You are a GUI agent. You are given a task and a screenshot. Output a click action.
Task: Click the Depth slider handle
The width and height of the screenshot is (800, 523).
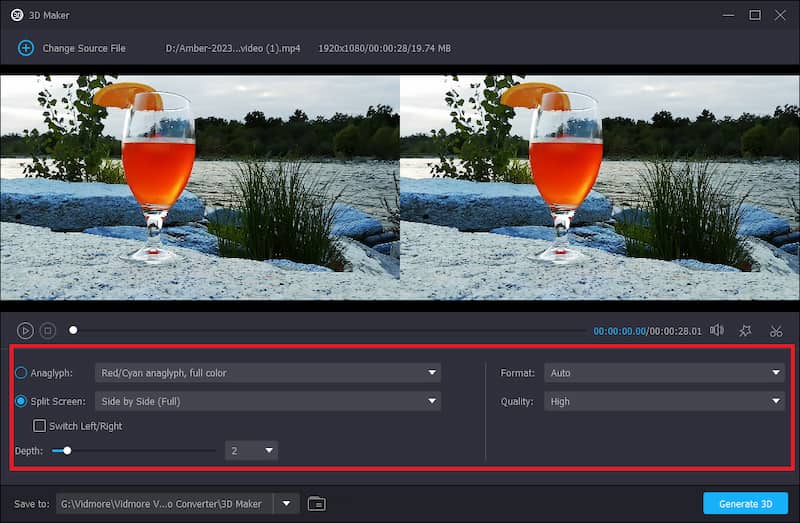pyautogui.click(x=67, y=451)
